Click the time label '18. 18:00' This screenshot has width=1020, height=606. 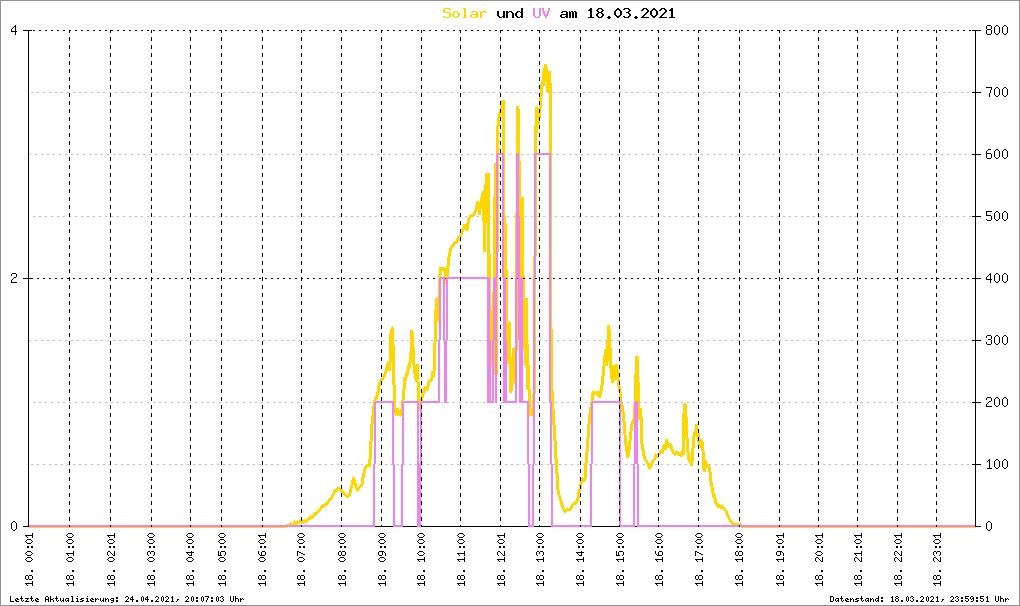point(739,560)
